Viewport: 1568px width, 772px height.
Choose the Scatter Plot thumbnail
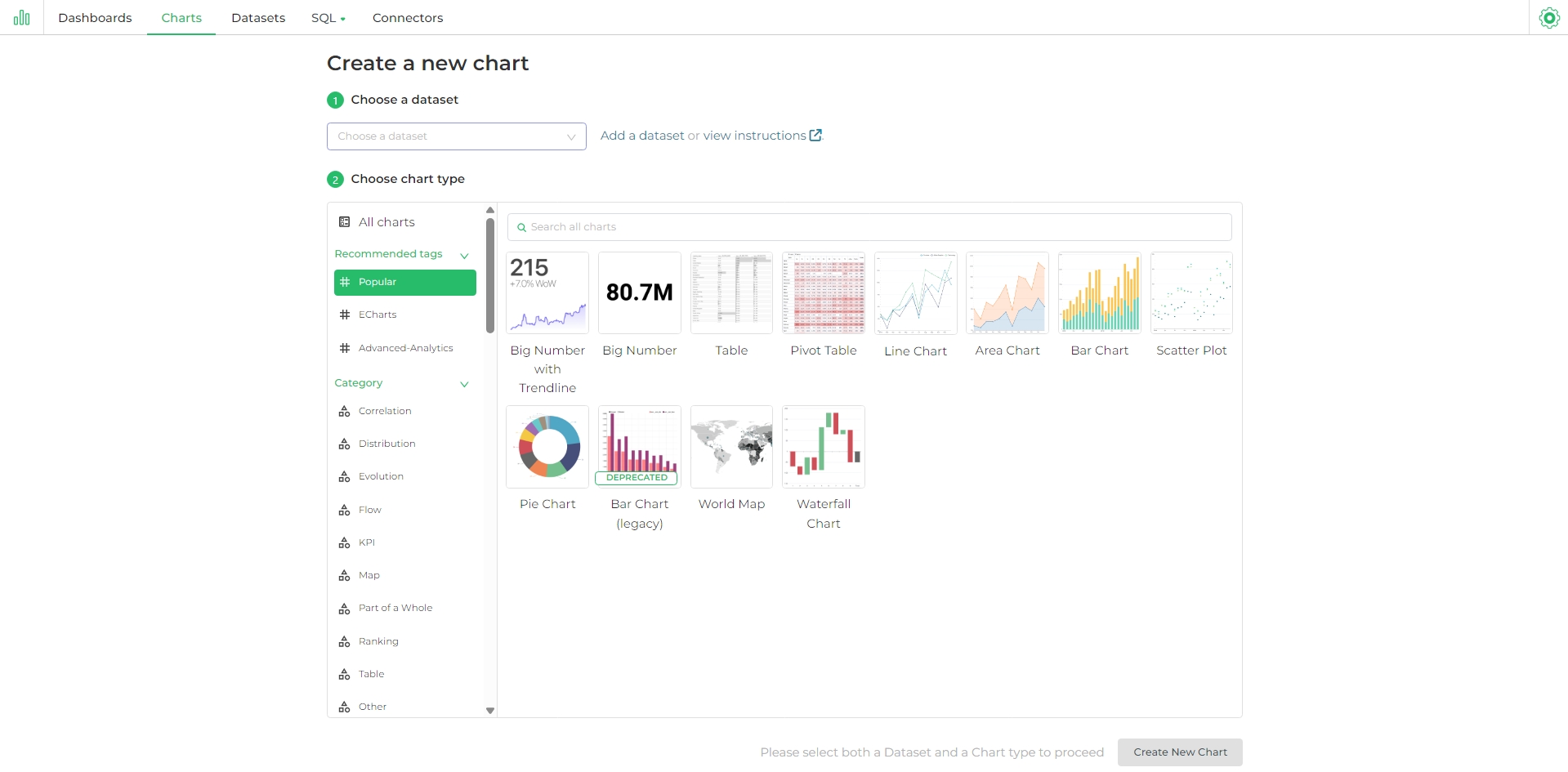click(1191, 292)
